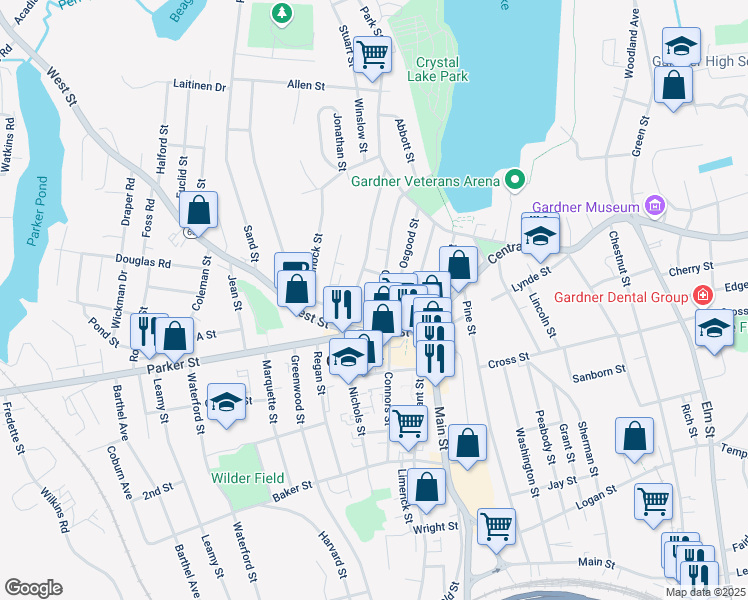Select the Gardner Dental Group red medical icon
This screenshot has height=600, width=748.
(x=704, y=296)
